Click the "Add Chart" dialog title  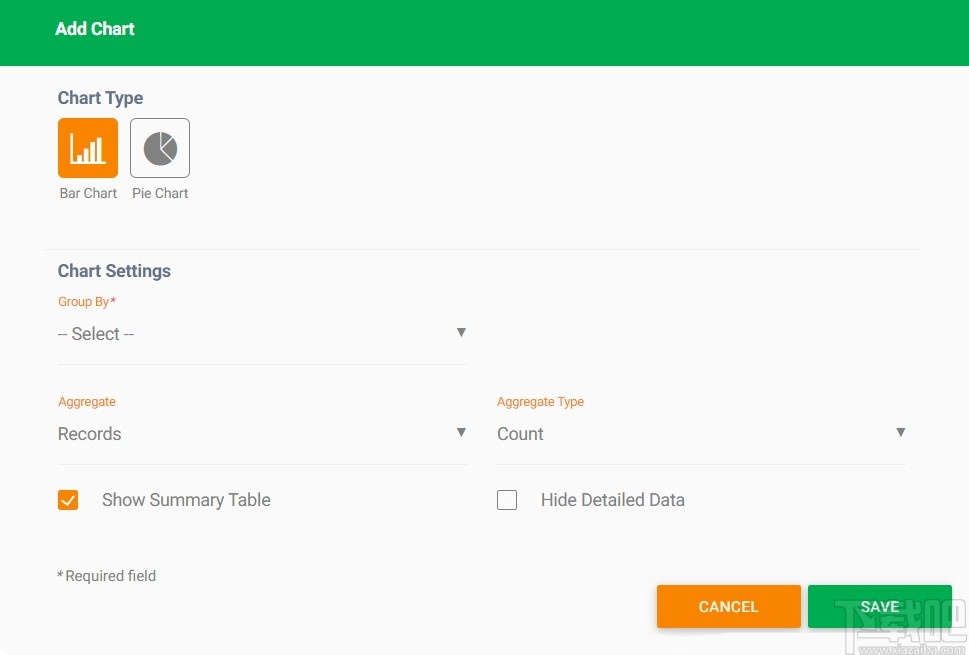coord(95,29)
